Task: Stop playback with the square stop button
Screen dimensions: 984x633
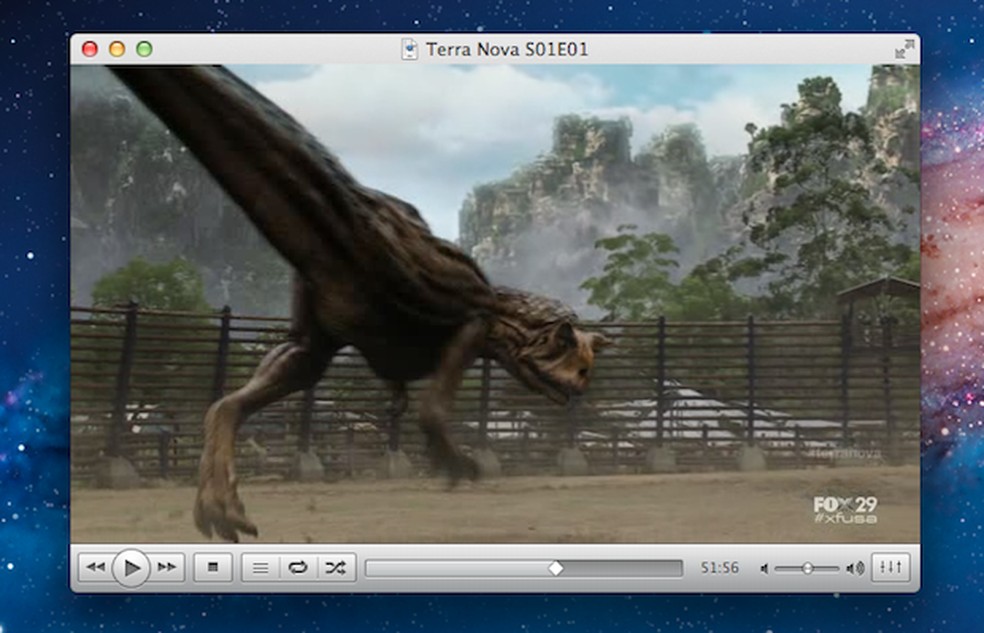Action: (212, 568)
